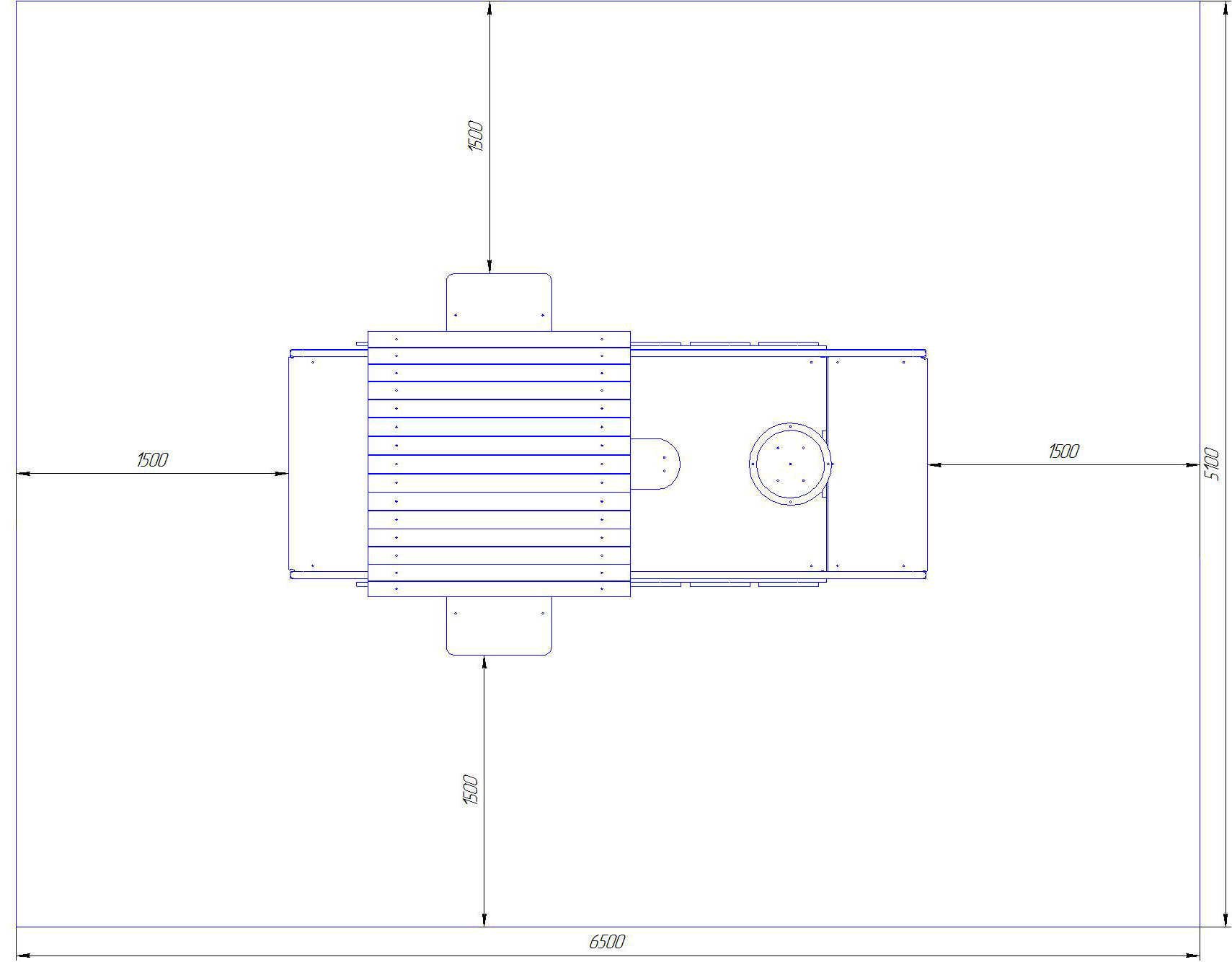Click the arrowhead at top of upper 1500 dimension
This screenshot has width=1232, height=962.
coord(489,9)
